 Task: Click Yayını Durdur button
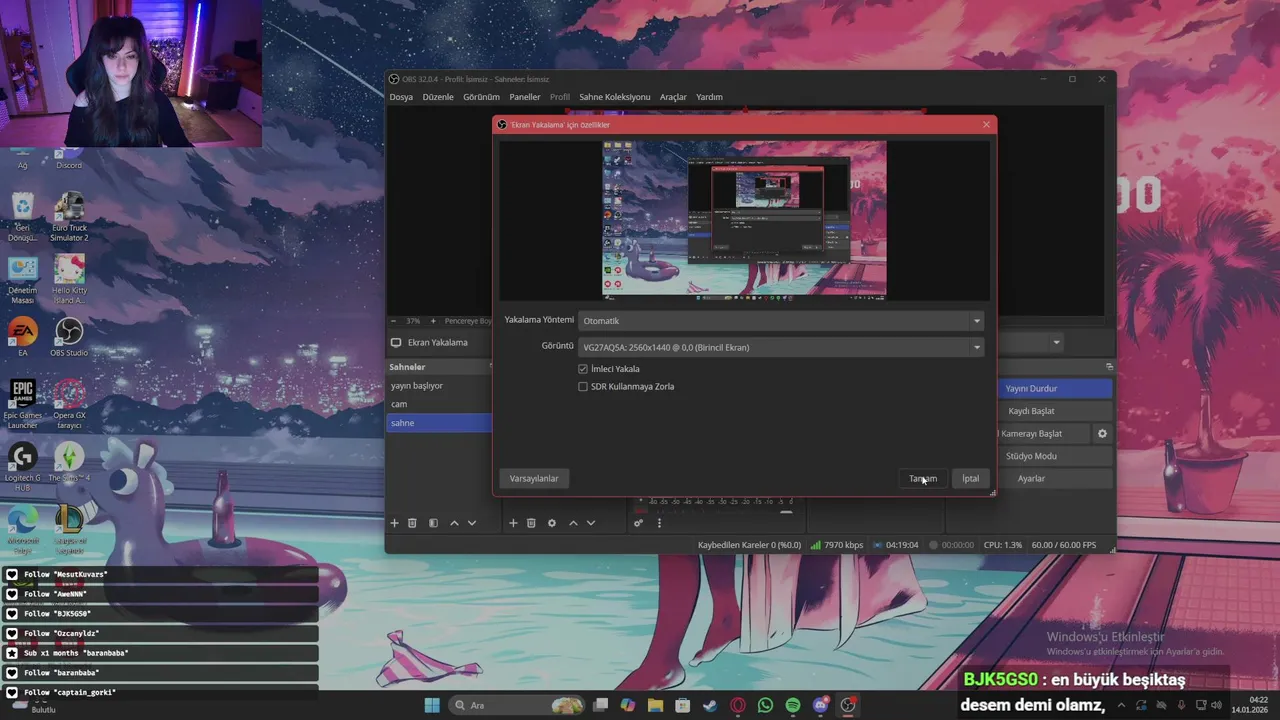[x=1054, y=389]
